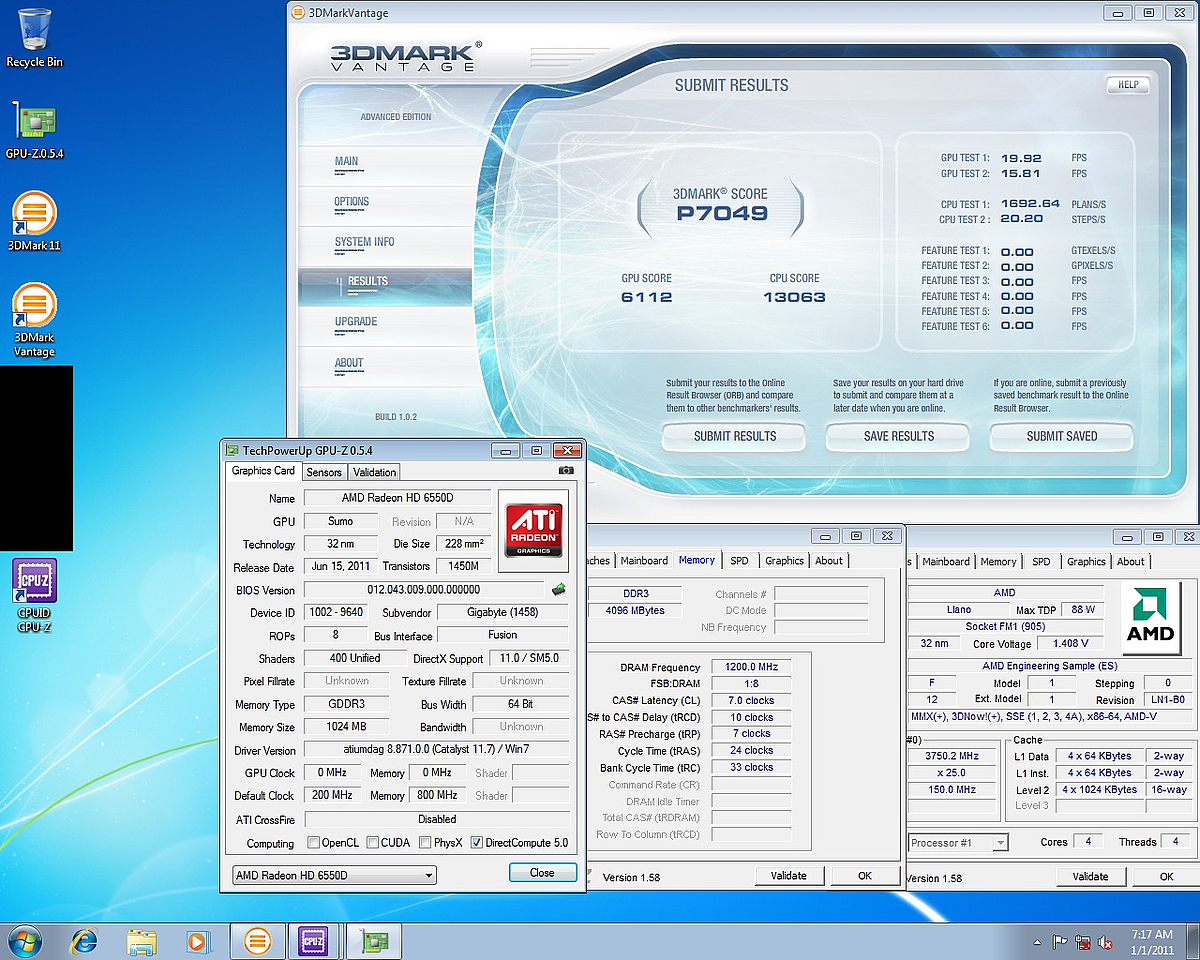This screenshot has height=960, width=1200.
Task: Uncheck the DirectCompute 5.0 checkbox
Action: click(x=476, y=843)
